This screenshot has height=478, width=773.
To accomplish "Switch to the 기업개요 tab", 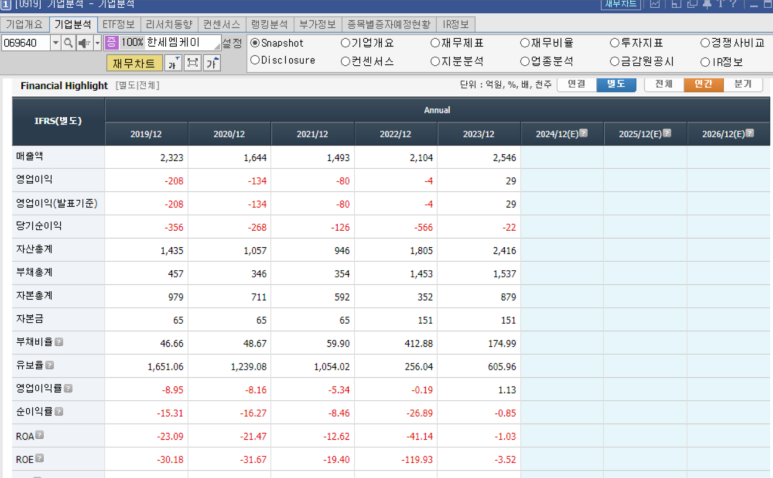I will point(24,24).
